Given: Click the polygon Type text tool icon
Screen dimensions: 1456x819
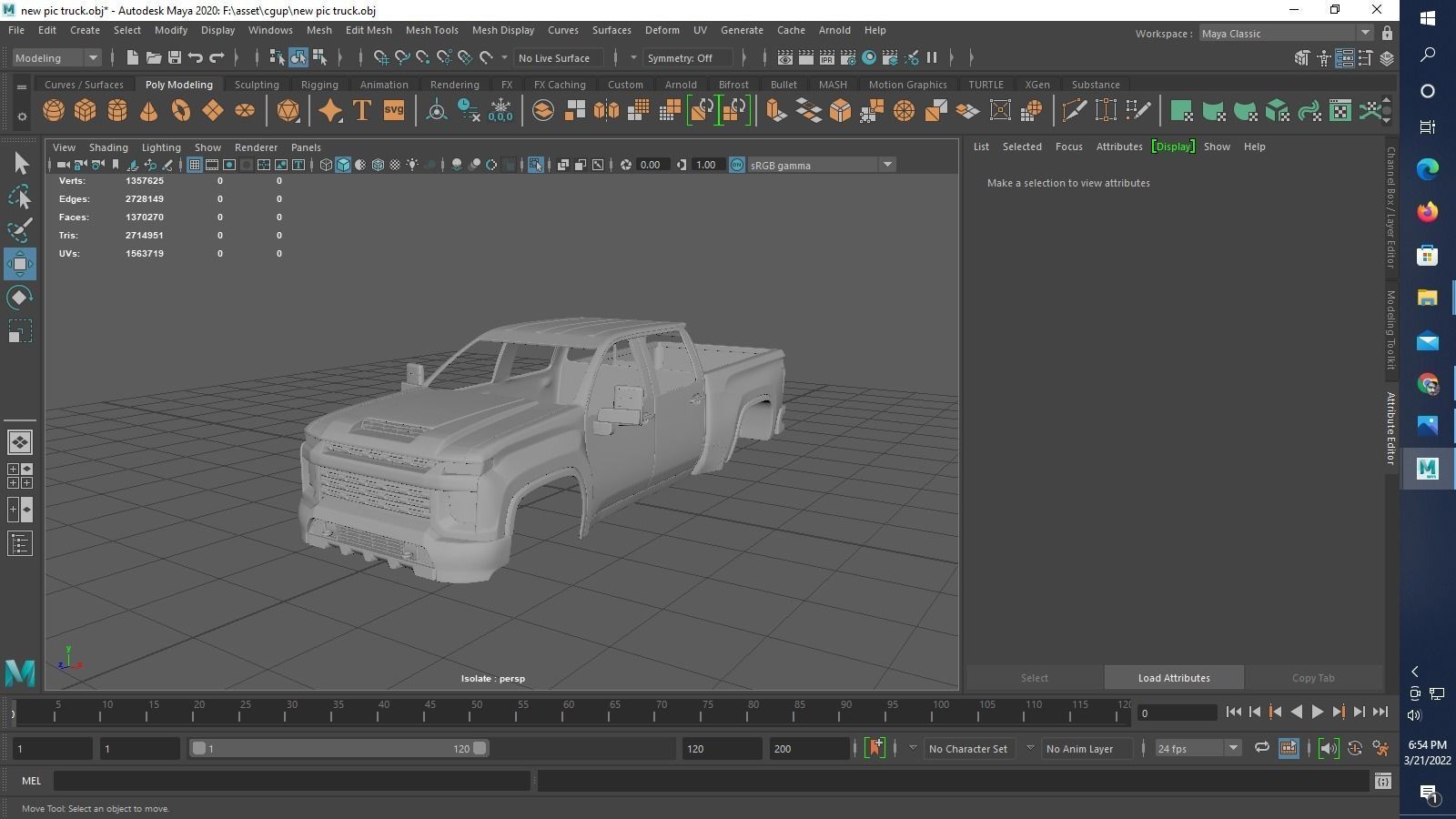Looking at the screenshot, I should pyautogui.click(x=361, y=111).
